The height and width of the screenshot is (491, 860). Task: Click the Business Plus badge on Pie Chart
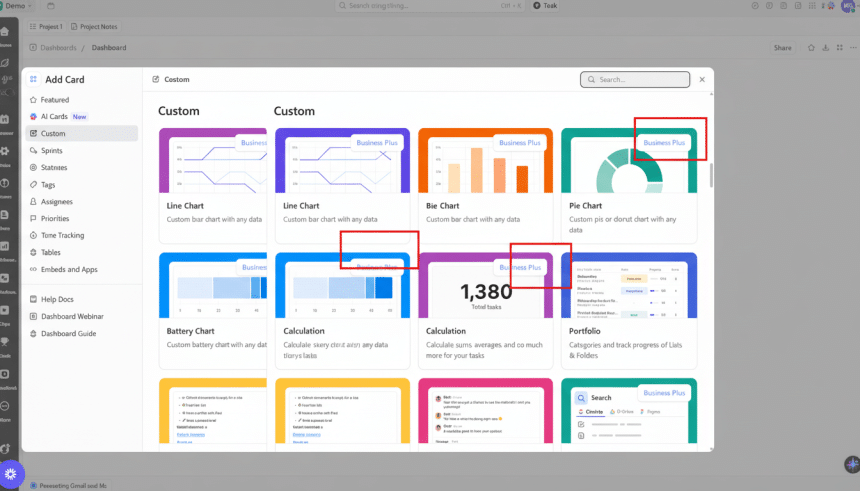click(x=664, y=143)
